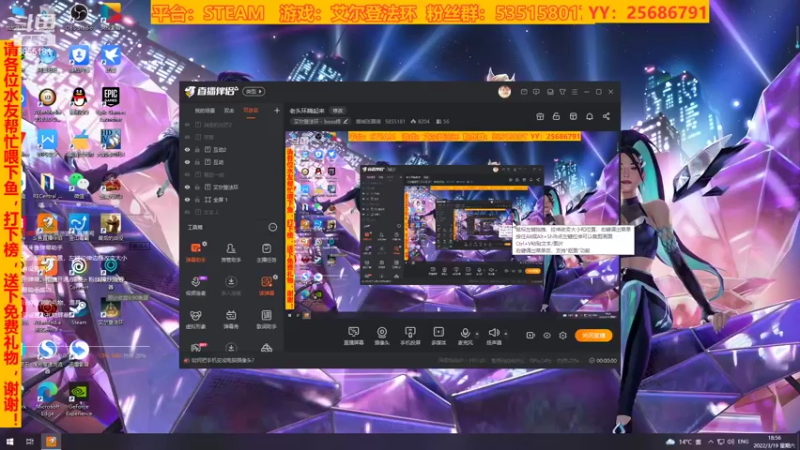Open the Windows Start menu
Viewport: 800px width, 450px height.
click(x=9, y=442)
